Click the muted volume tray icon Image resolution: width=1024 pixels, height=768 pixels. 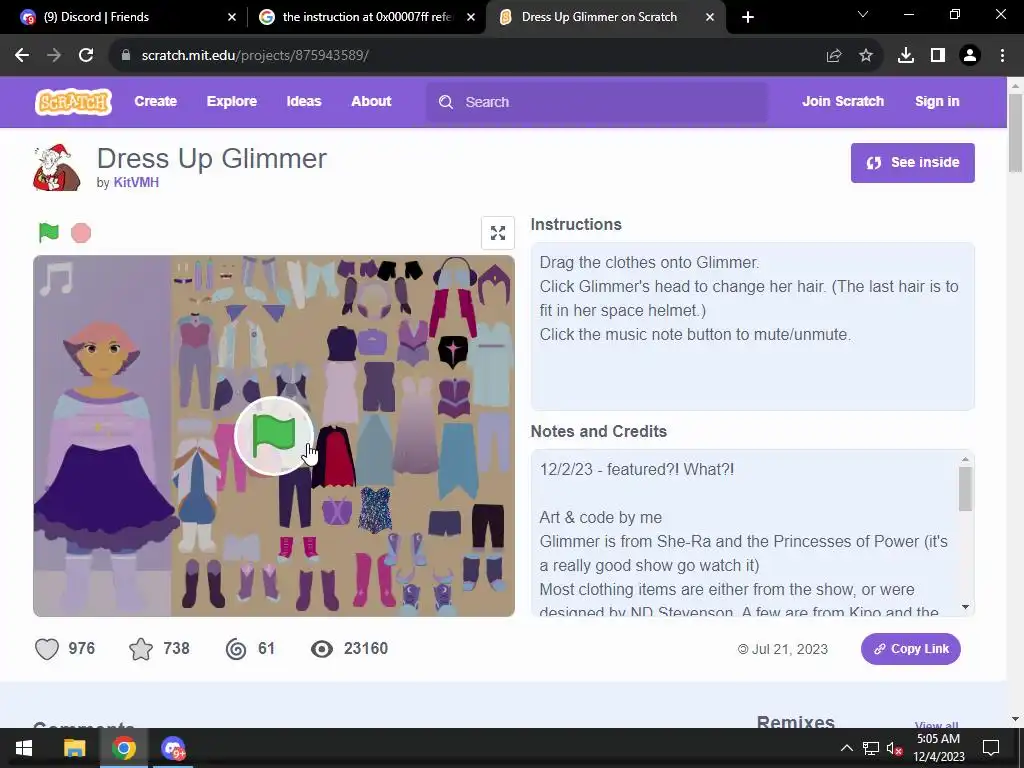point(894,748)
